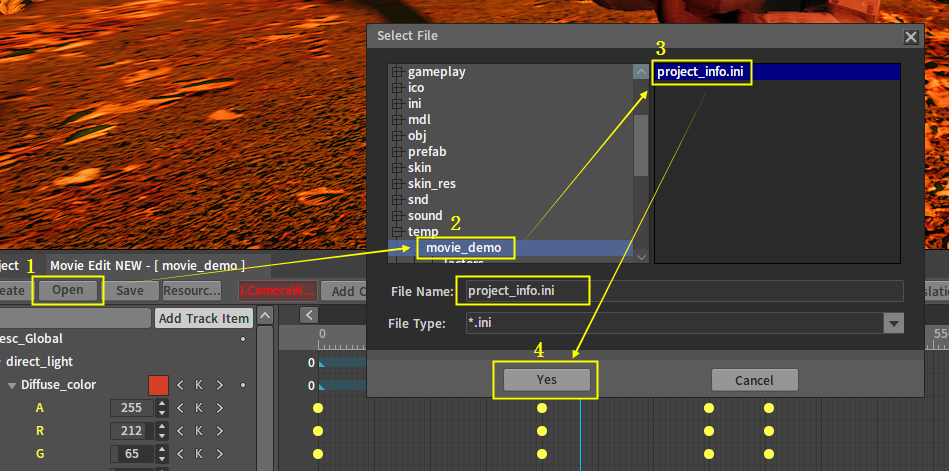The width and height of the screenshot is (949, 471).
Task: Jump to next keyframe on the R channel
Action: [x=218, y=431]
